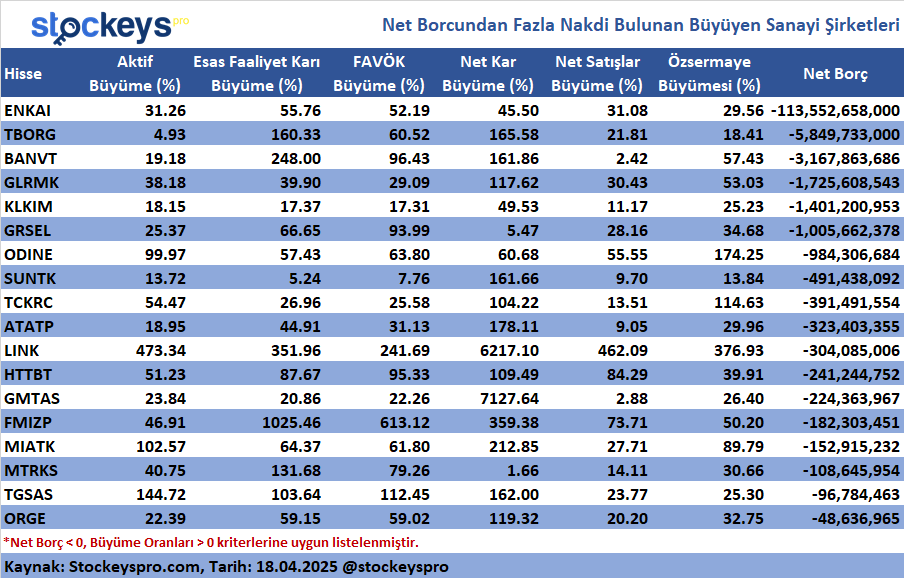
Task: Click KLKIM FAVÖK growth value 17.31
Action: [x=409, y=206]
